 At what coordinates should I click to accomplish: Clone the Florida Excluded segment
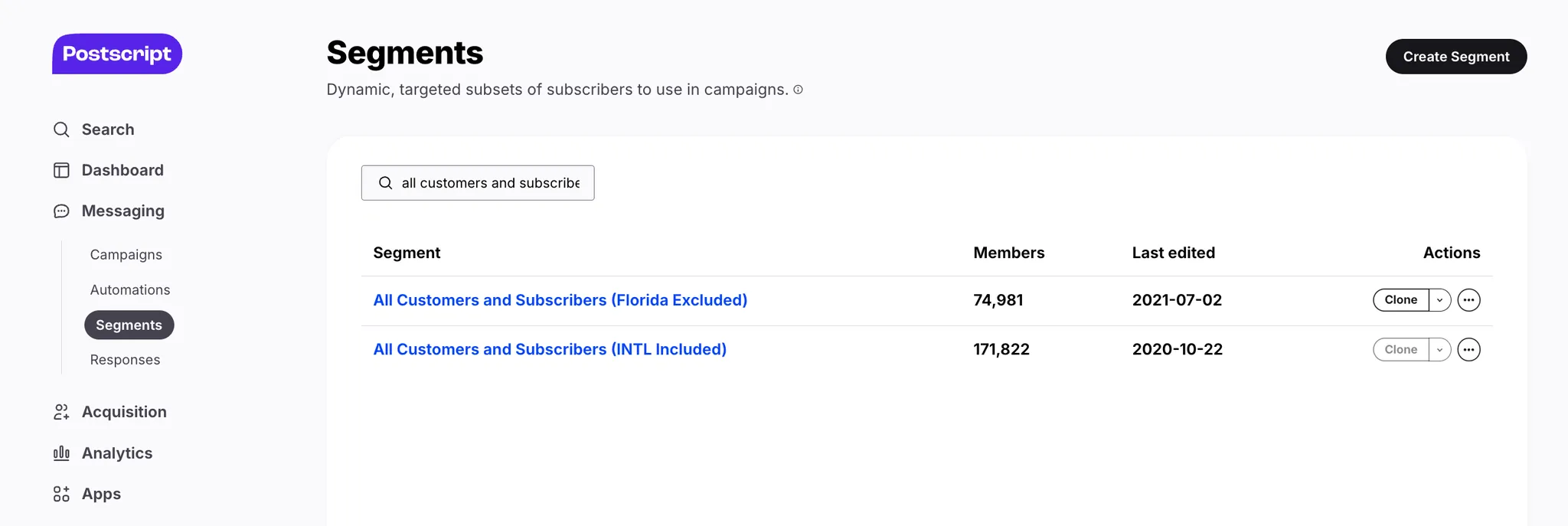pyautogui.click(x=1400, y=300)
